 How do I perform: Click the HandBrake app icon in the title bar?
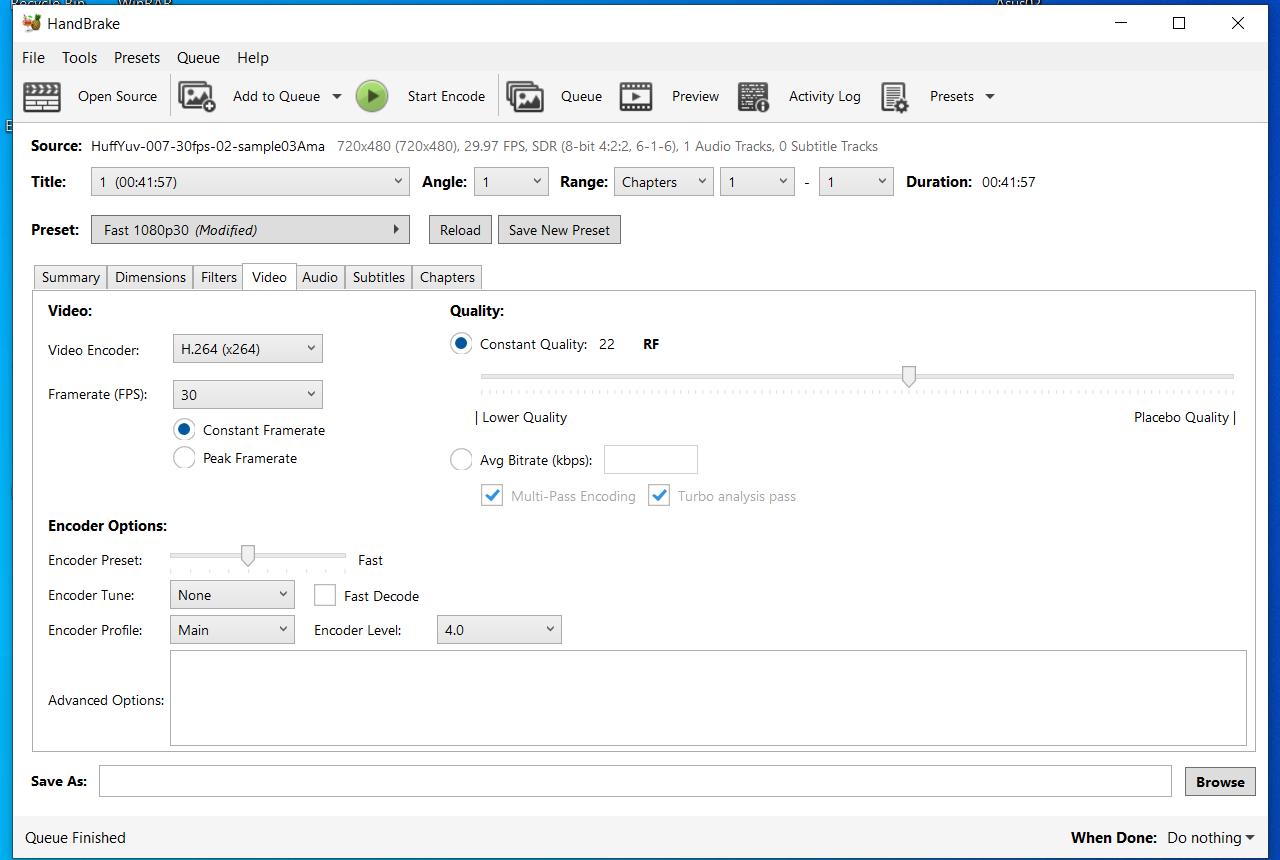click(31, 23)
